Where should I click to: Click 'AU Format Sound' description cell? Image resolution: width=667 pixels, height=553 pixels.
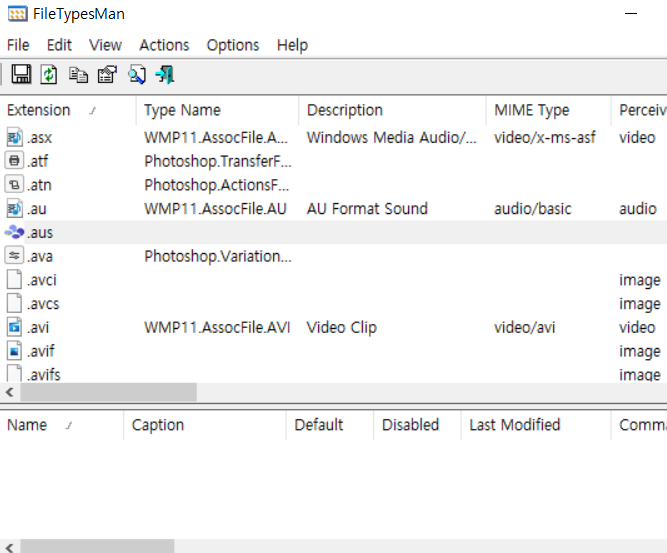(x=367, y=209)
